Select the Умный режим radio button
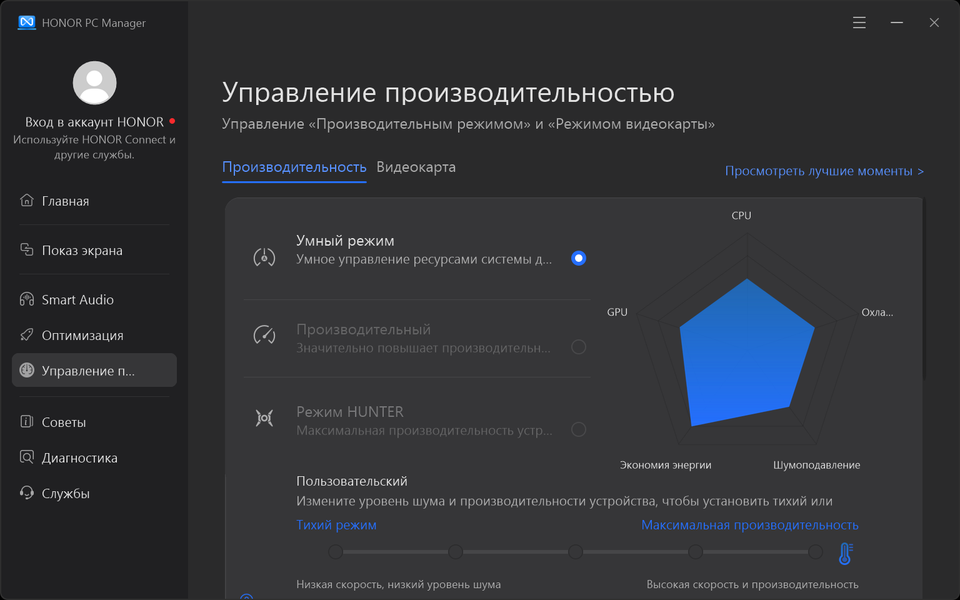Viewport: 960px width, 600px height. click(x=579, y=258)
